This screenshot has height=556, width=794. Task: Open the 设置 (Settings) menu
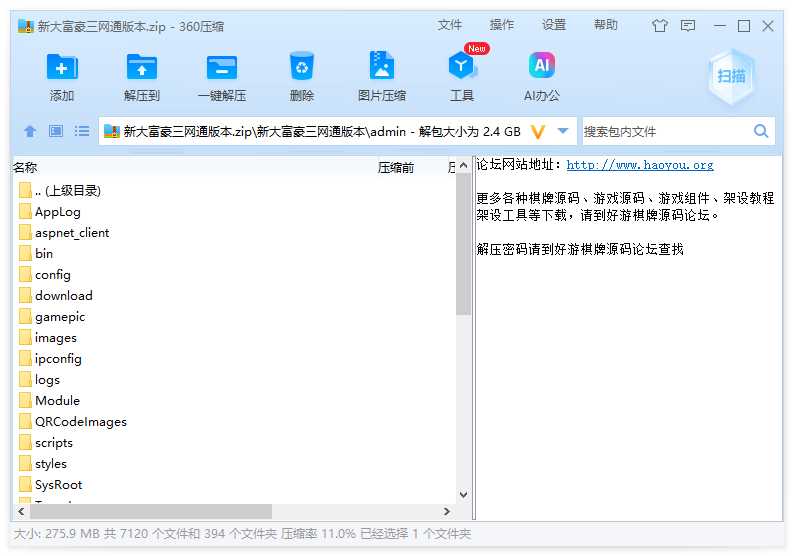[554, 25]
